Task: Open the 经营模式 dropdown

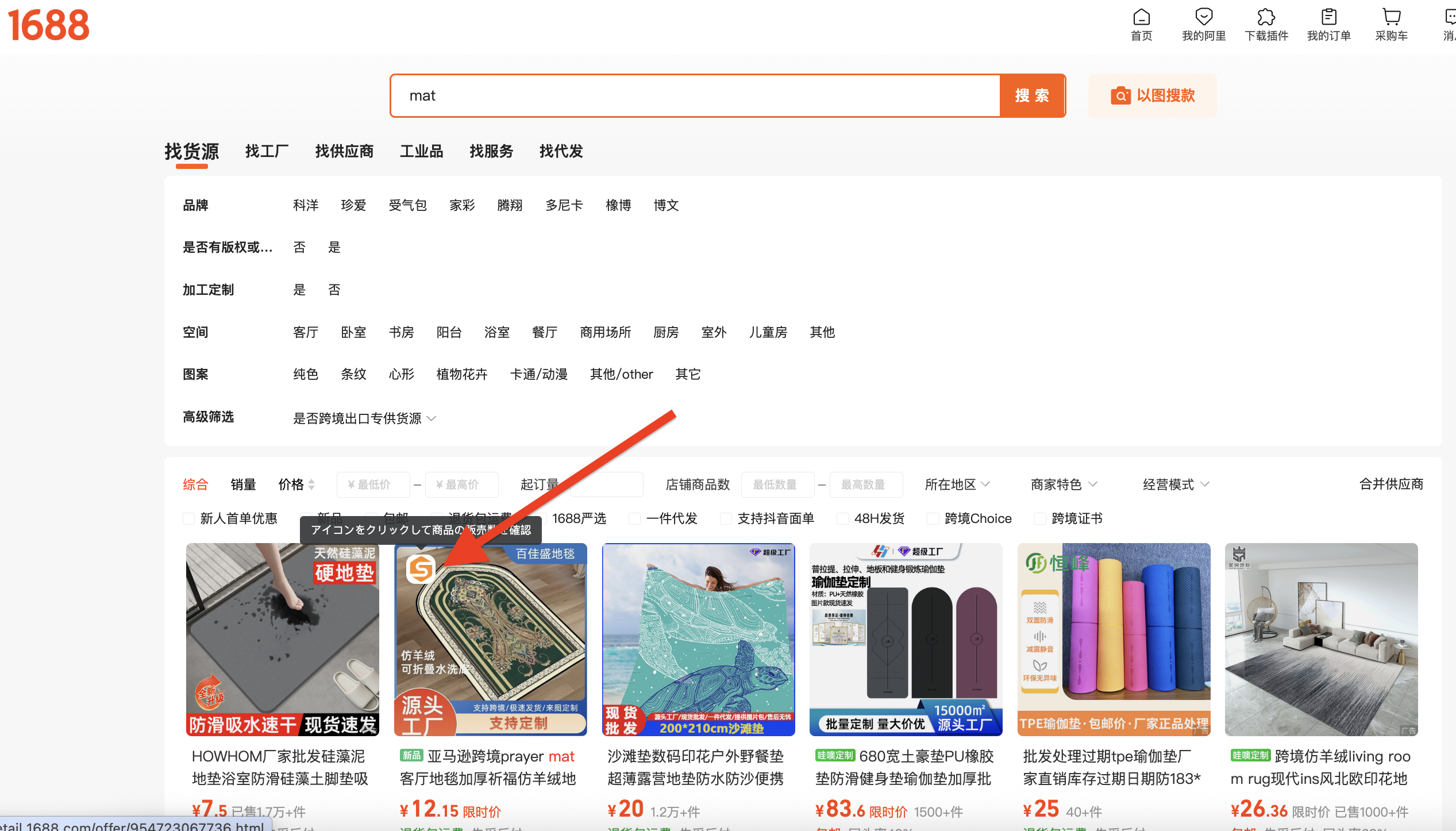Action: point(1176,484)
